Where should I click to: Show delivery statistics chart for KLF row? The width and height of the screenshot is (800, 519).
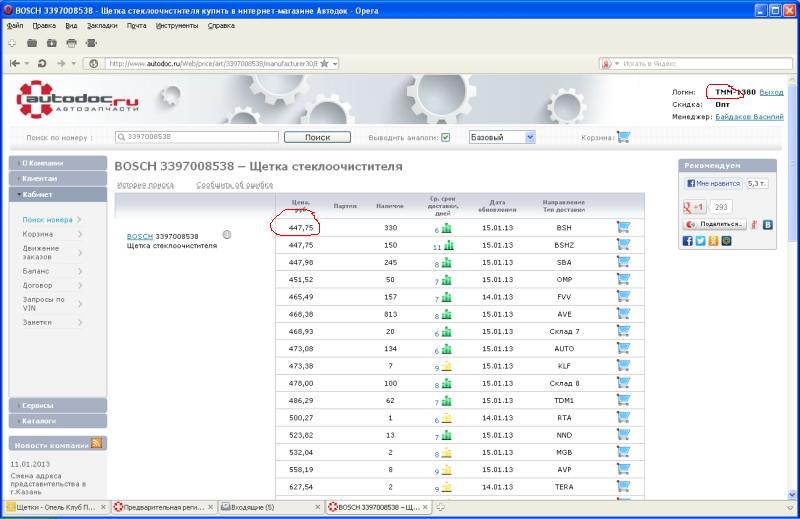[x=446, y=366]
